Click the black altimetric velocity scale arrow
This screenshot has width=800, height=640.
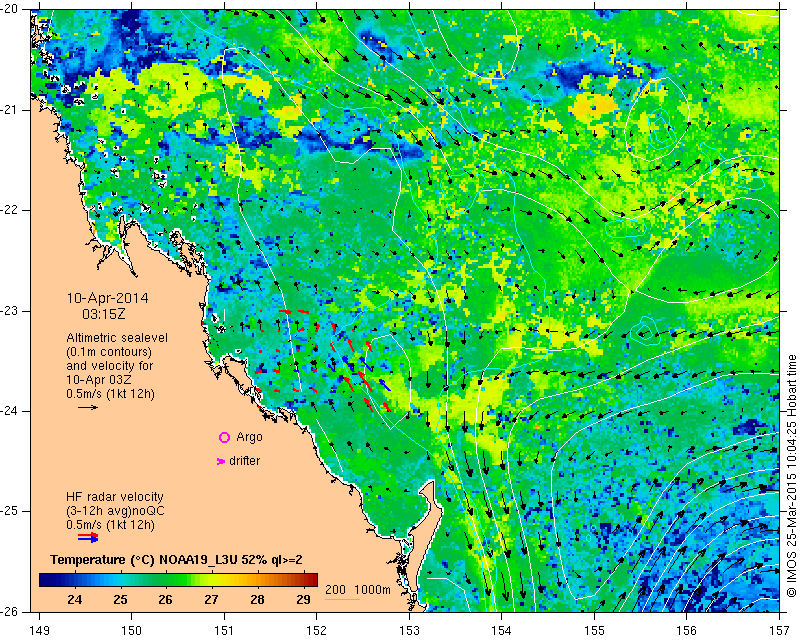click(88, 407)
